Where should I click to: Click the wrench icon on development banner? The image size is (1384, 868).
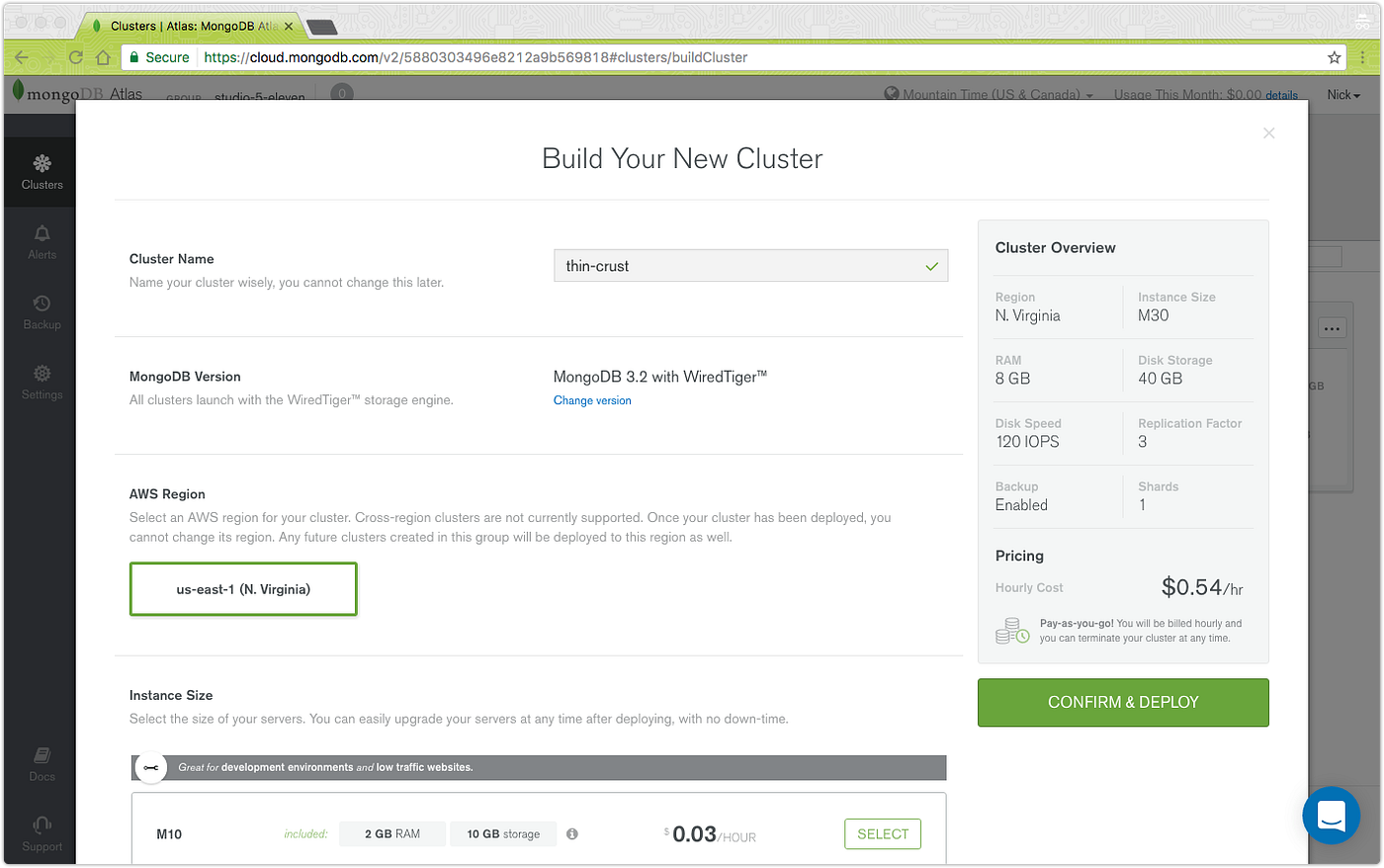click(150, 767)
